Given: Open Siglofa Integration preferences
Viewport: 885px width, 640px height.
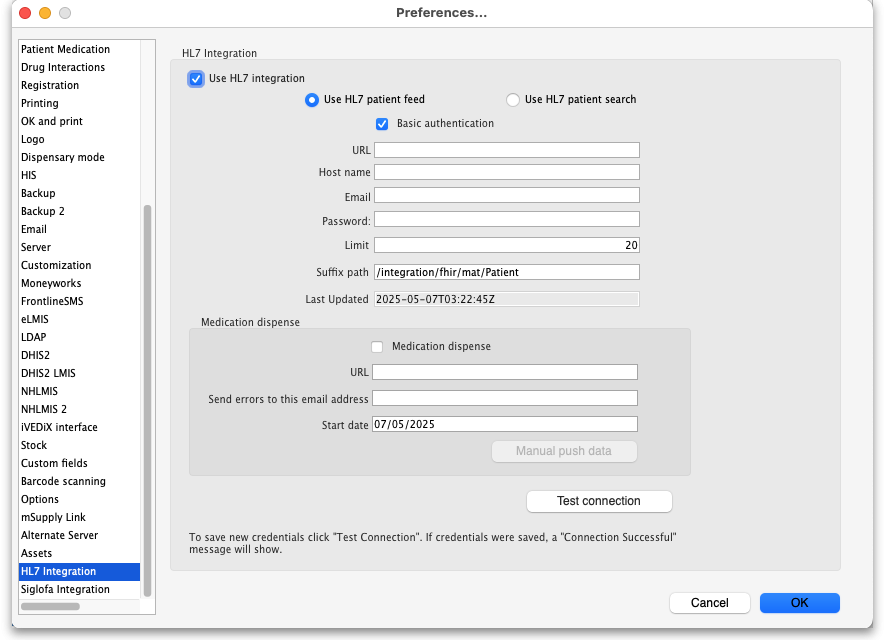Looking at the screenshot, I should (x=65, y=590).
